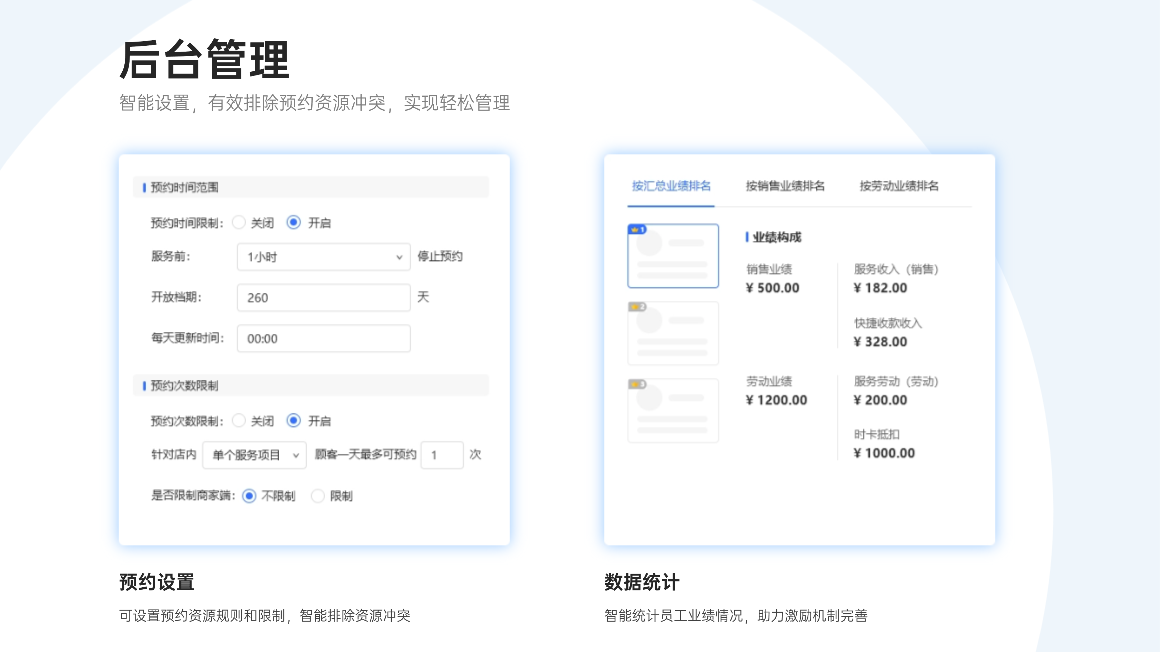Click the 时卡抵扣 ¥ 1000.00 value
Image resolution: width=1160 pixels, height=652 pixels.
pyautogui.click(x=884, y=453)
